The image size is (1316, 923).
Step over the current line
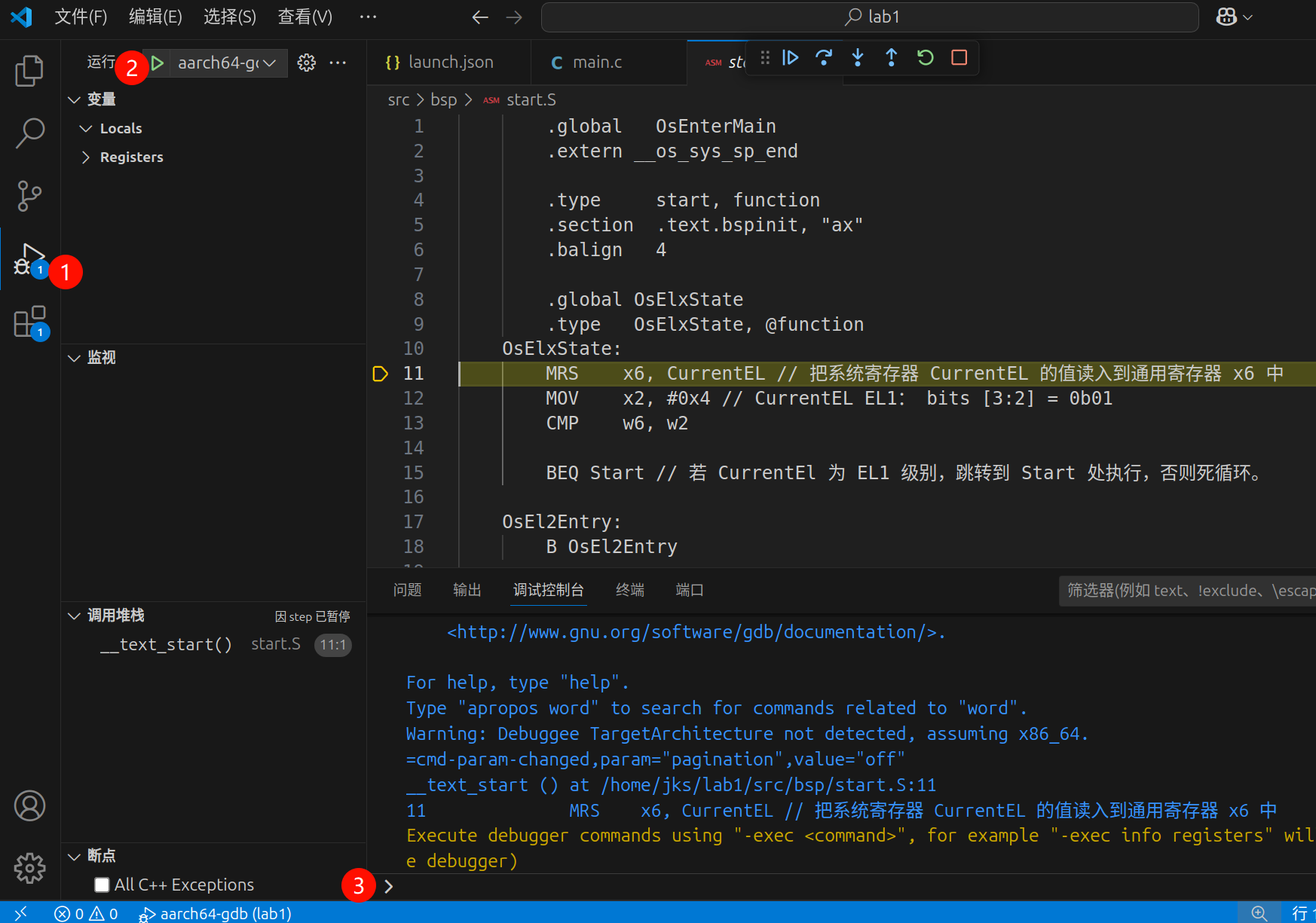click(824, 57)
